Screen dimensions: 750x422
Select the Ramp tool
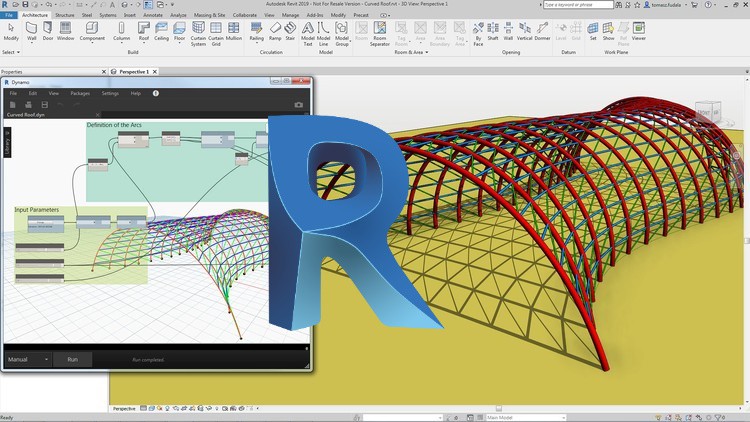point(275,31)
